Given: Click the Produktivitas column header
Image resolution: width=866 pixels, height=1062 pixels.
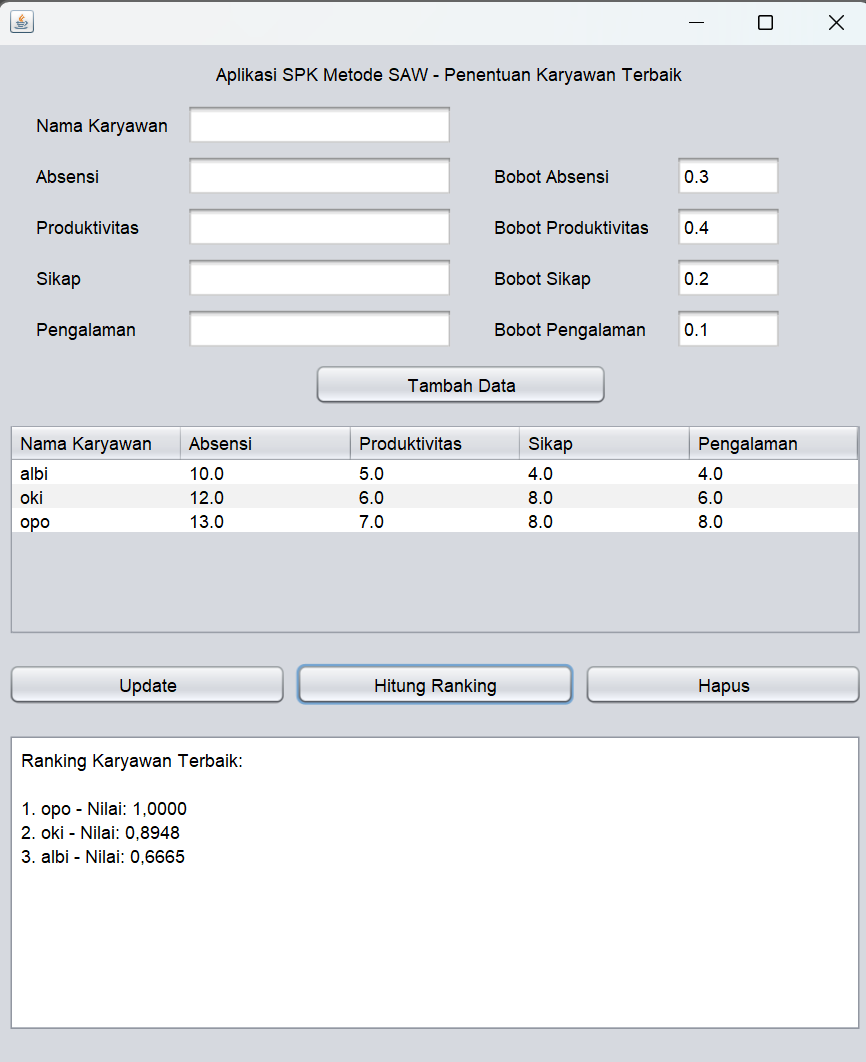Looking at the screenshot, I should pyautogui.click(x=434, y=444).
